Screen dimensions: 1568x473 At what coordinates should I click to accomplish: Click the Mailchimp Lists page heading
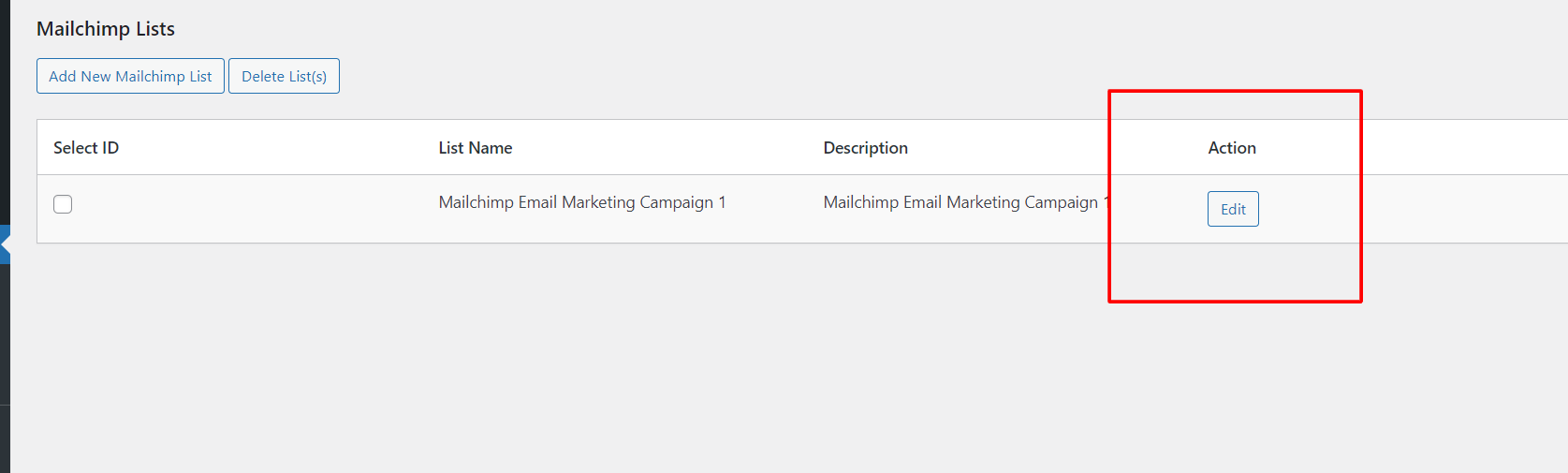click(106, 29)
